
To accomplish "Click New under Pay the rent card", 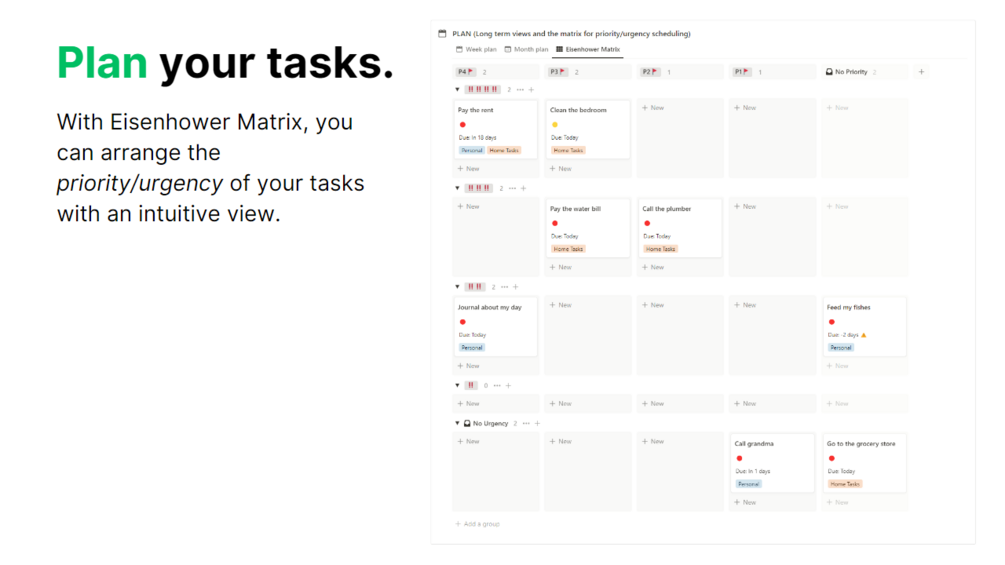I will [469, 168].
